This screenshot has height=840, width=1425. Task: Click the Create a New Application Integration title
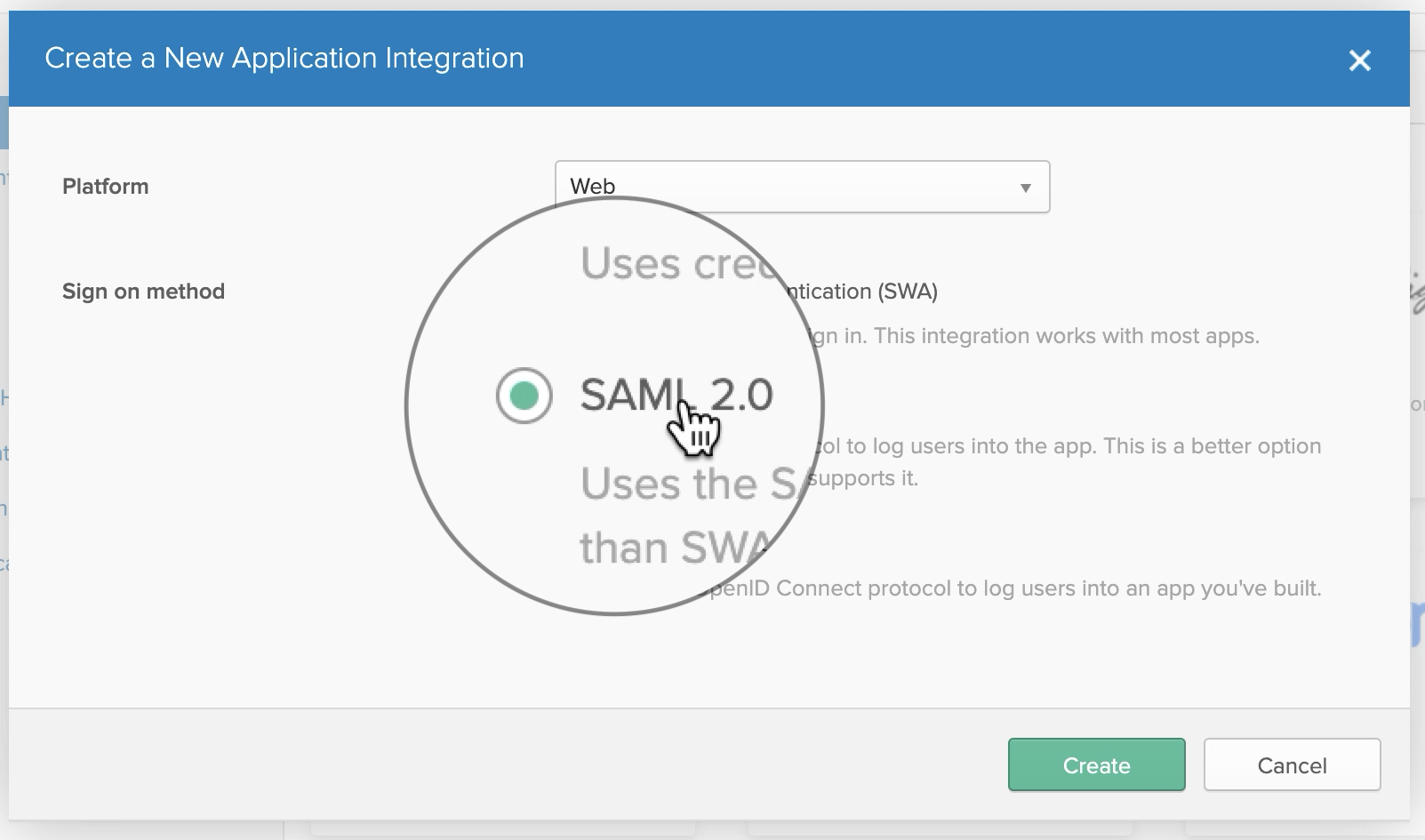coord(284,59)
